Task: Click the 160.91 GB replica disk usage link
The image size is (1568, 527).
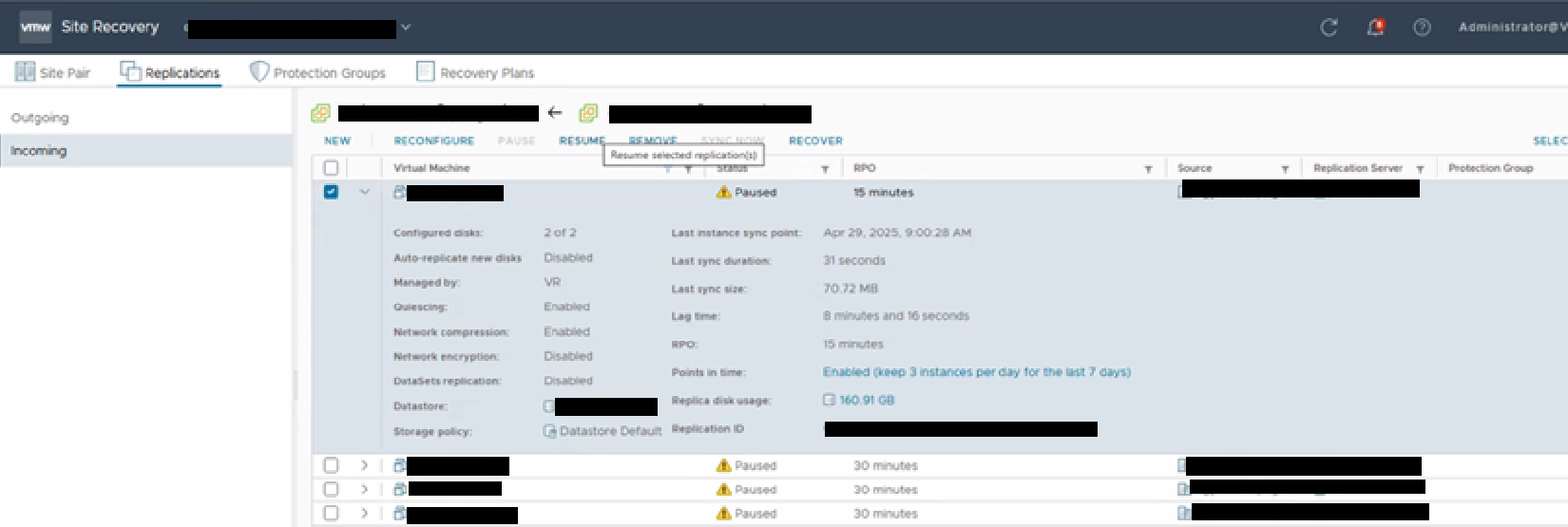Action: coord(866,400)
